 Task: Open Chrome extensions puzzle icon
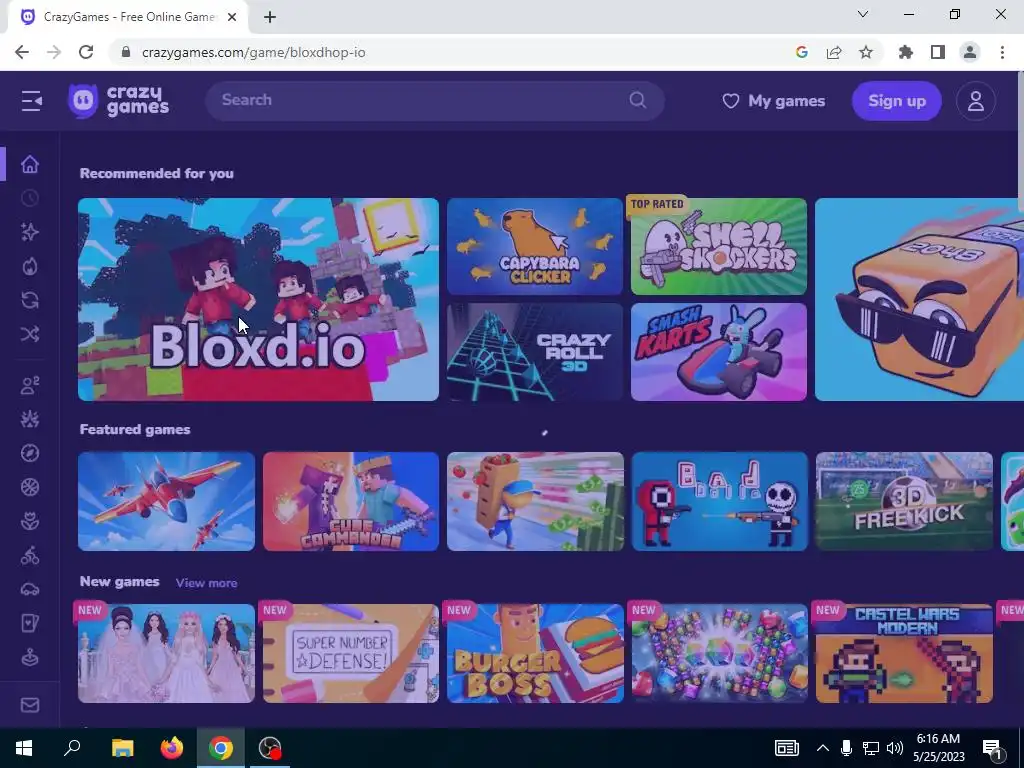(x=906, y=52)
